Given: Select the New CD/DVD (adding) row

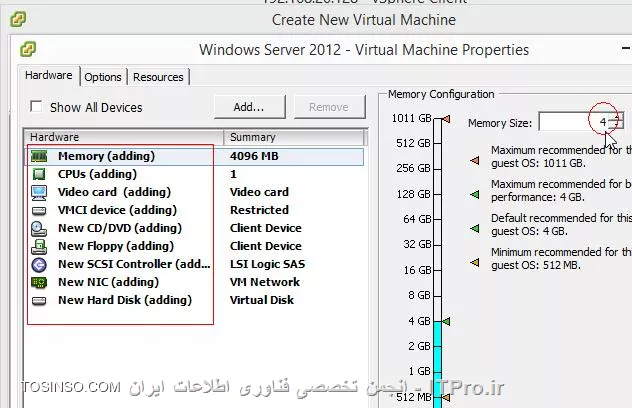Looking at the screenshot, I should pyautogui.click(x=195, y=228).
